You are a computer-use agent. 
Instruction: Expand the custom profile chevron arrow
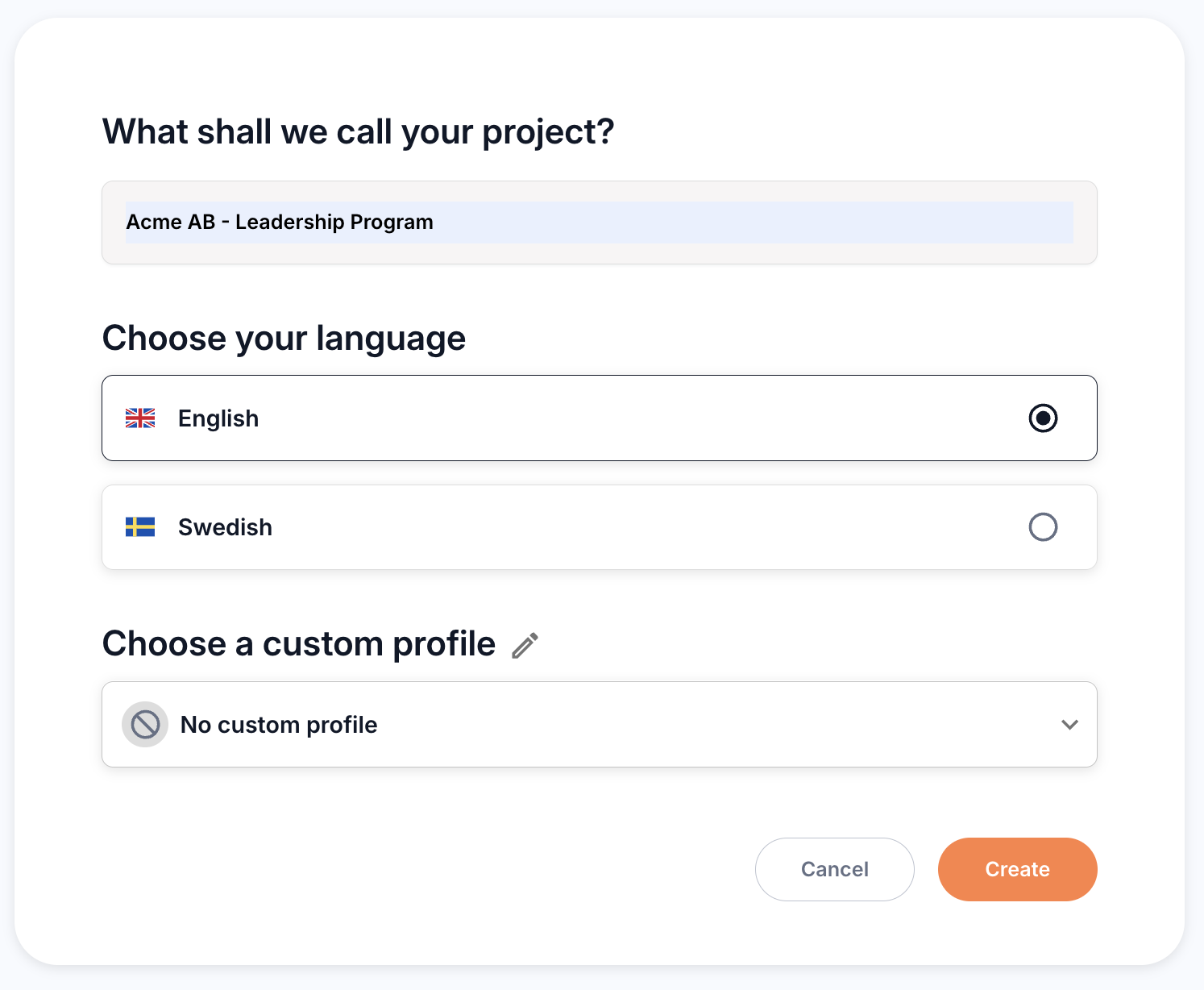(x=1069, y=724)
